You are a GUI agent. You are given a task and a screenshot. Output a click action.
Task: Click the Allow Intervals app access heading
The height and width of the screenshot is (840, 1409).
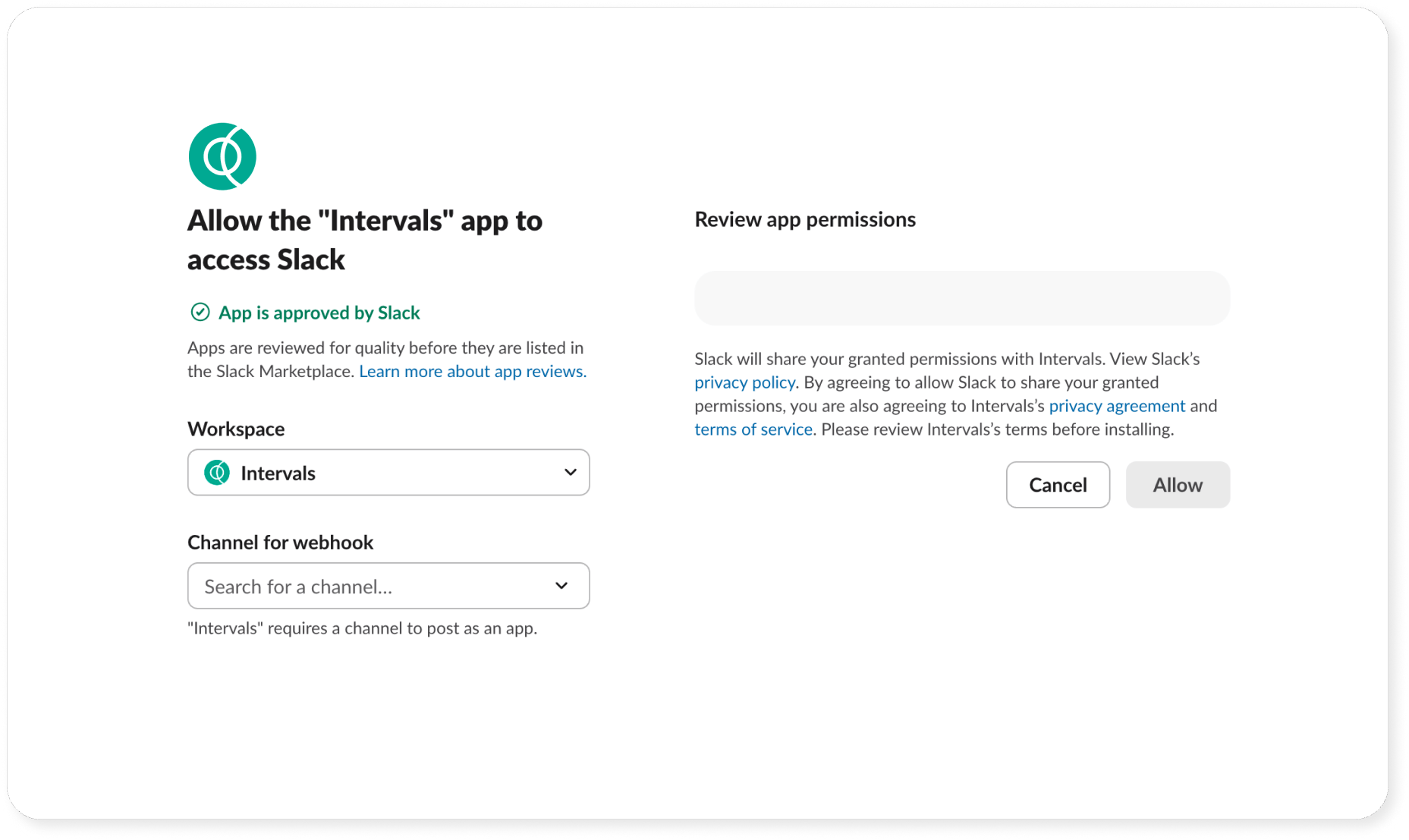(x=364, y=240)
